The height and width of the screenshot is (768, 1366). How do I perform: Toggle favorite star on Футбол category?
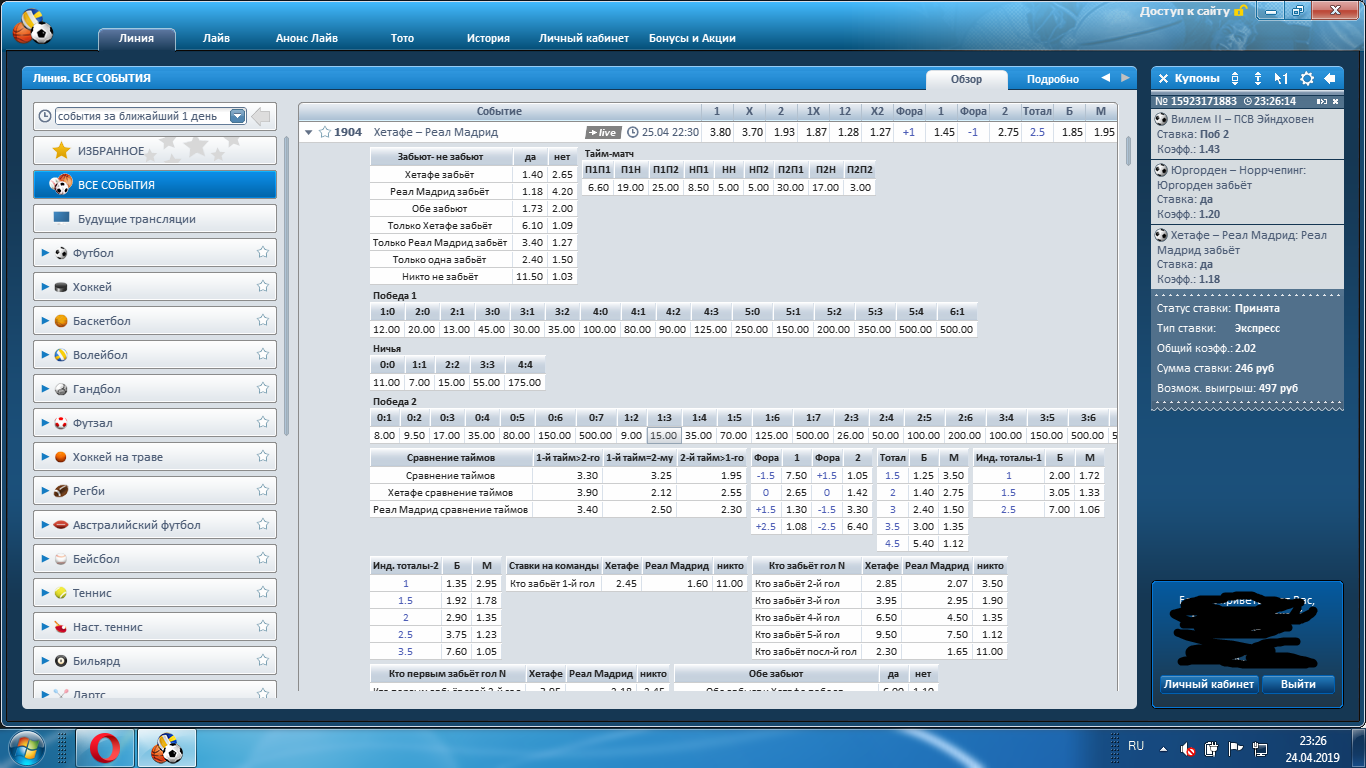[x=263, y=253]
